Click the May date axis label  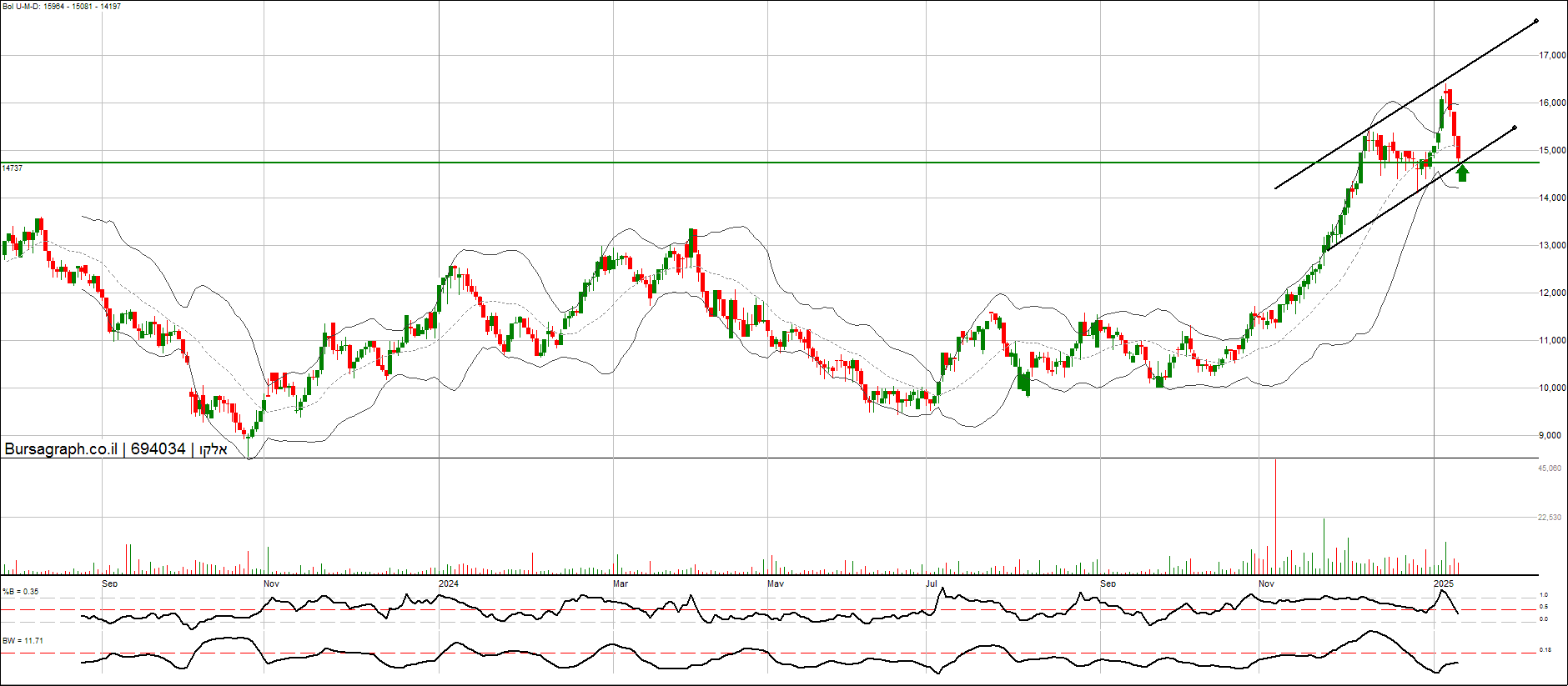point(776,583)
